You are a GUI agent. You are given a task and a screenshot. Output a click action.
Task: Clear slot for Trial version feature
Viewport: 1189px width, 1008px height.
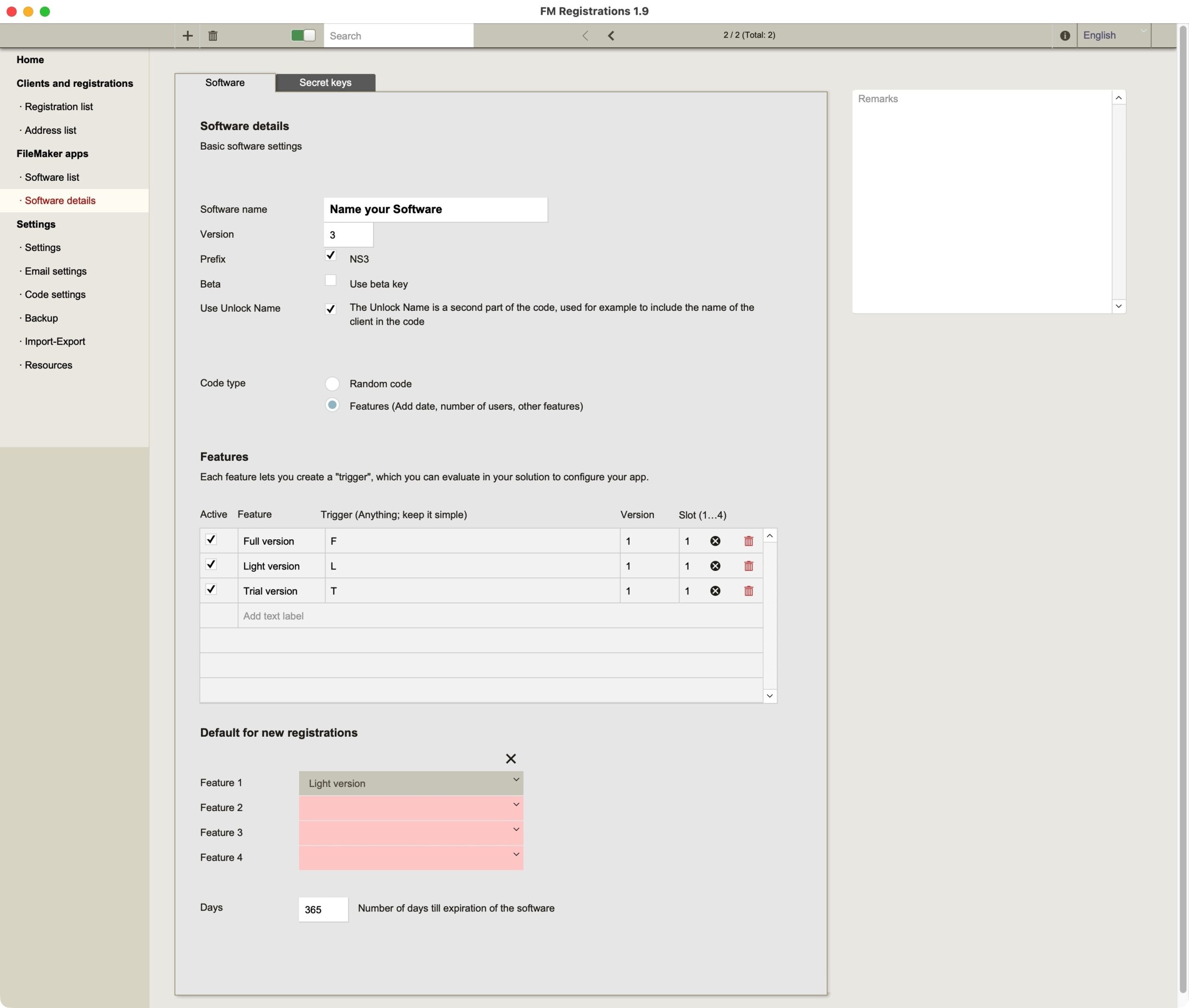(x=715, y=591)
